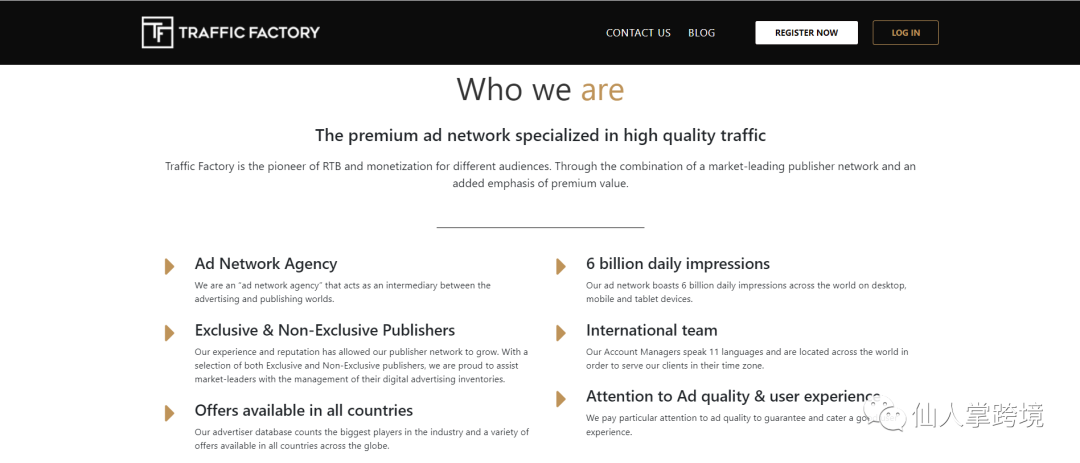Image resolution: width=1080 pixels, height=463 pixels.
Task: Select the 6 billion daily impressions heading
Action: coord(678,264)
